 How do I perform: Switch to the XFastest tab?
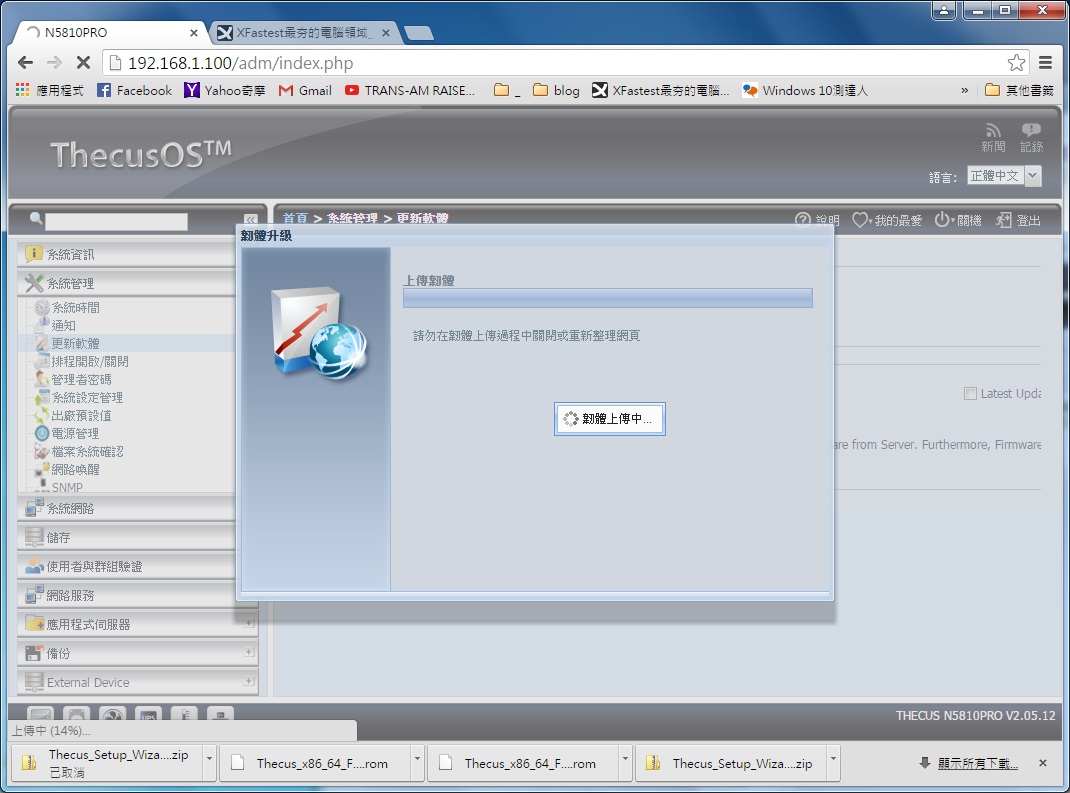pyautogui.click(x=302, y=32)
